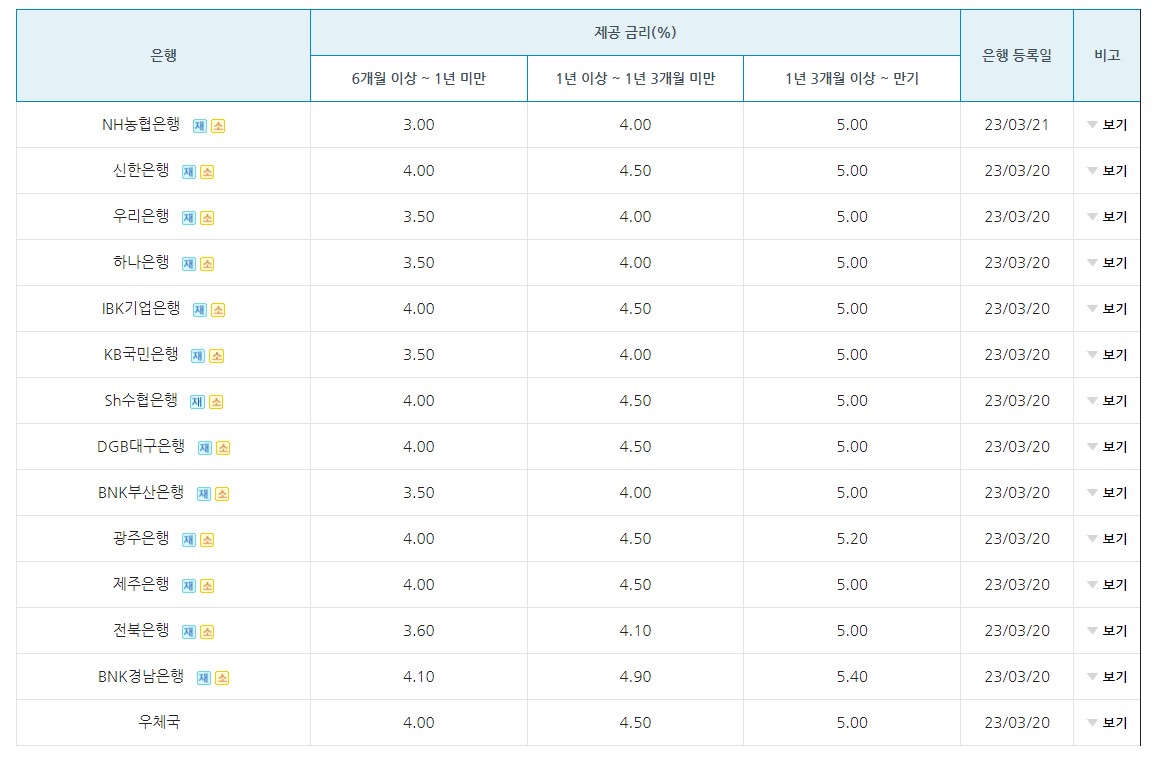Select the NH농협은행 bank name
Screen dimensions: 1152x766
(141, 124)
